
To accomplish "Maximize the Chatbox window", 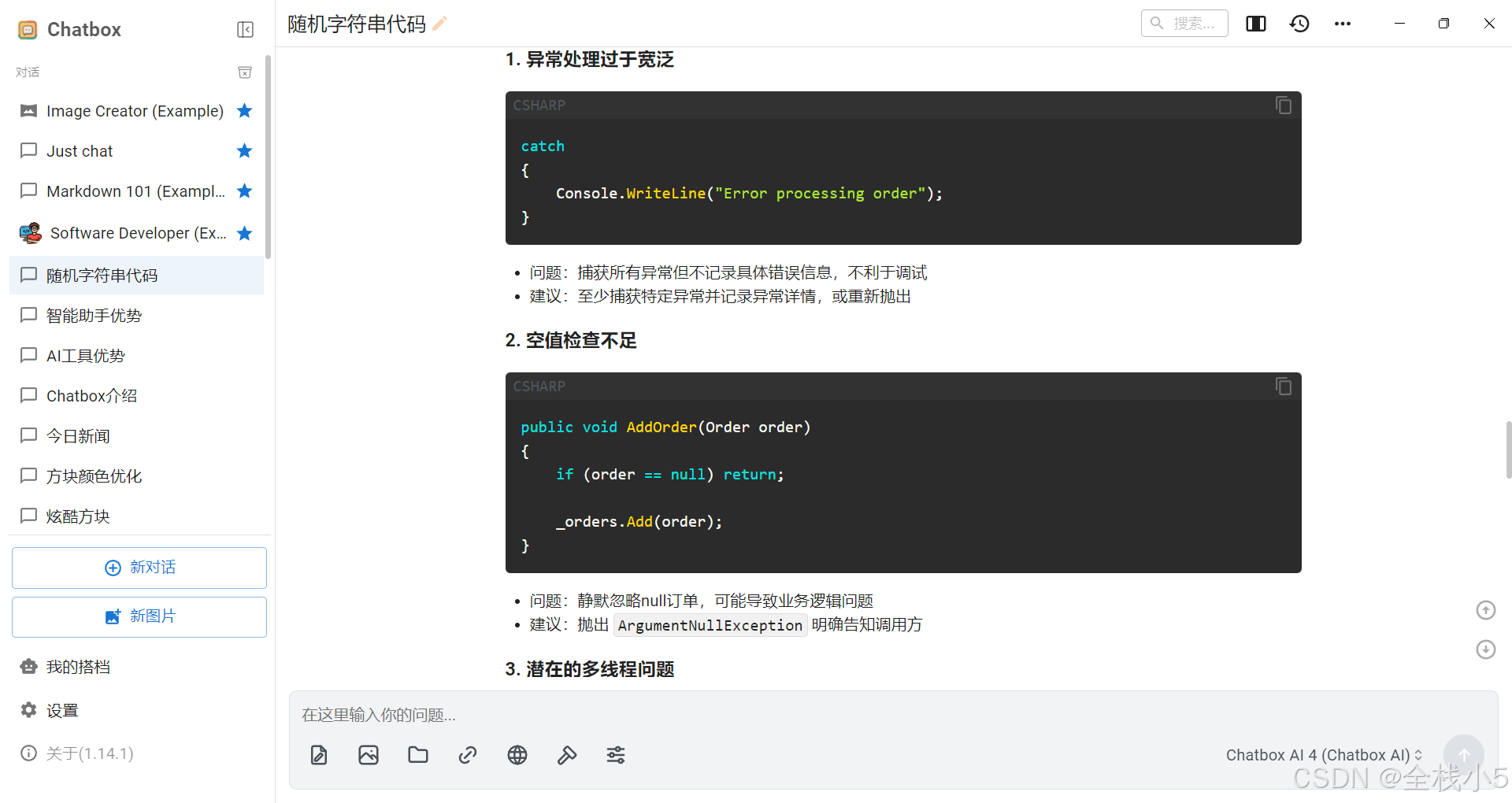I will pos(1443,24).
